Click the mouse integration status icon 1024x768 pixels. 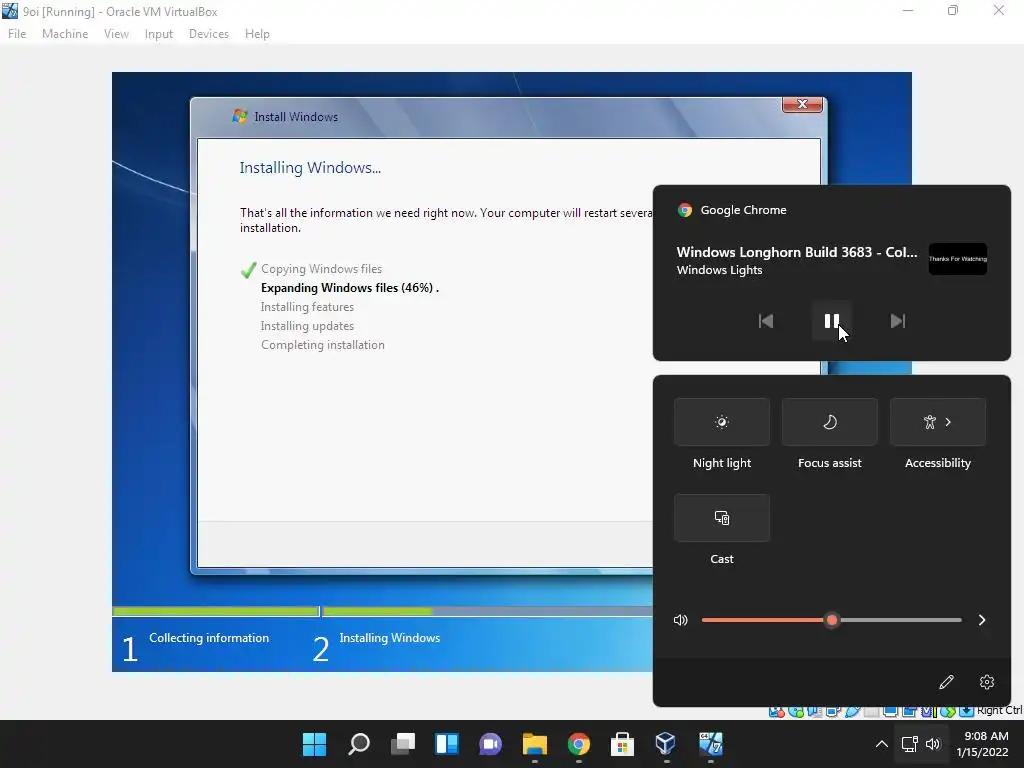click(948, 711)
